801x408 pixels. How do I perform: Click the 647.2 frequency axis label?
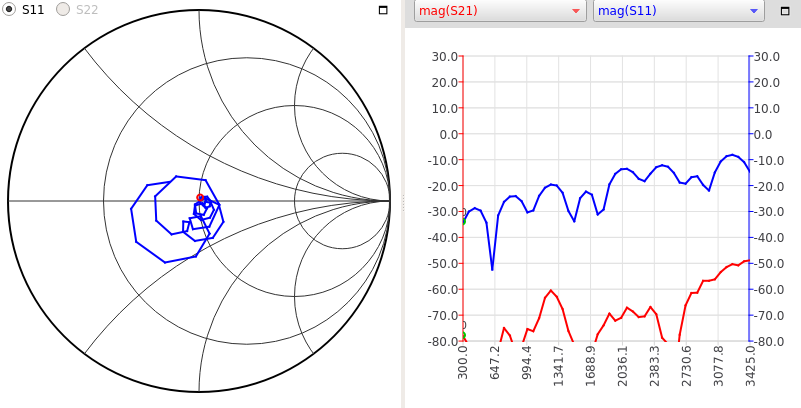pyautogui.click(x=495, y=363)
